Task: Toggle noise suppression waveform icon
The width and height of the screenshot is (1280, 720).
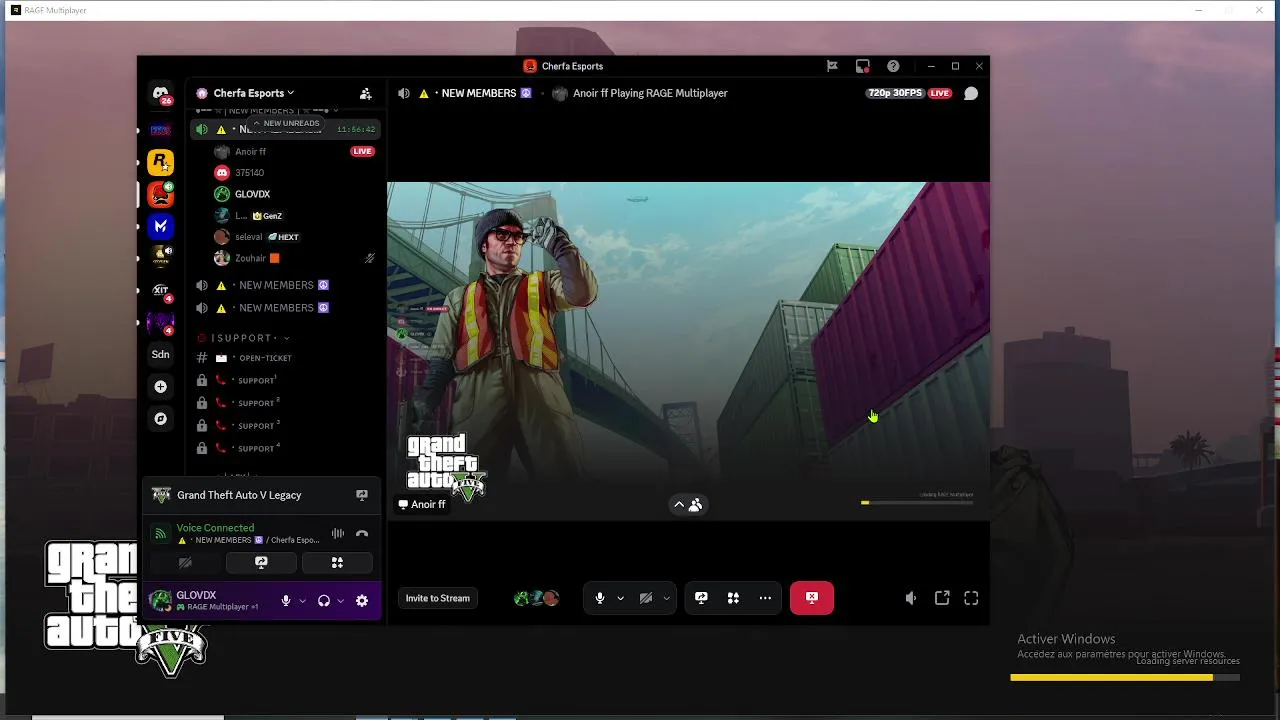Action: (338, 534)
